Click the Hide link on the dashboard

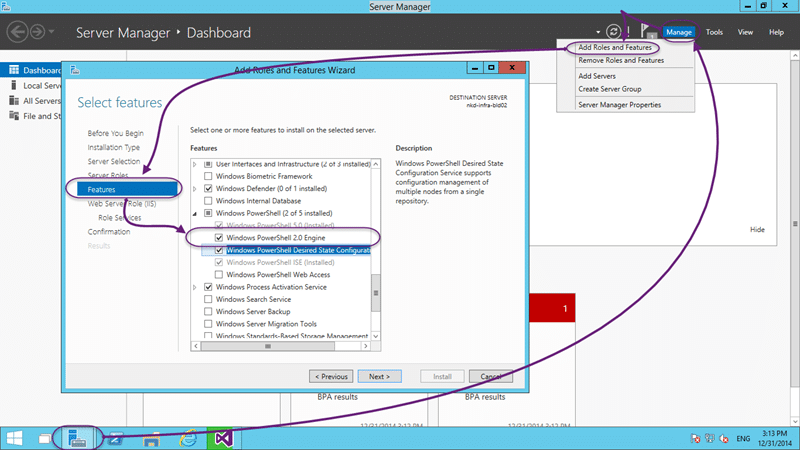click(757, 230)
